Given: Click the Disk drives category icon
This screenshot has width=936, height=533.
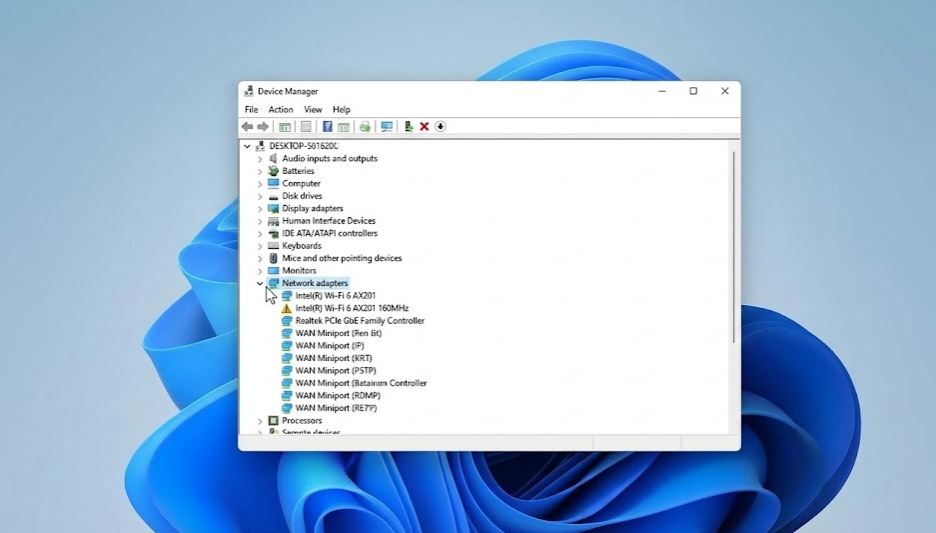Looking at the screenshot, I should [x=273, y=196].
